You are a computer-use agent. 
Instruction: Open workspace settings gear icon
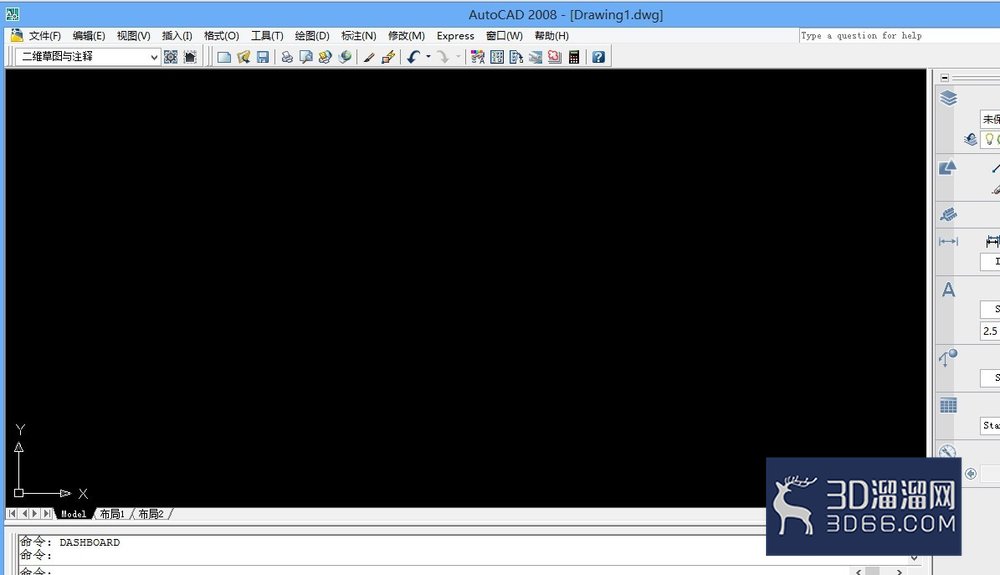click(171, 57)
